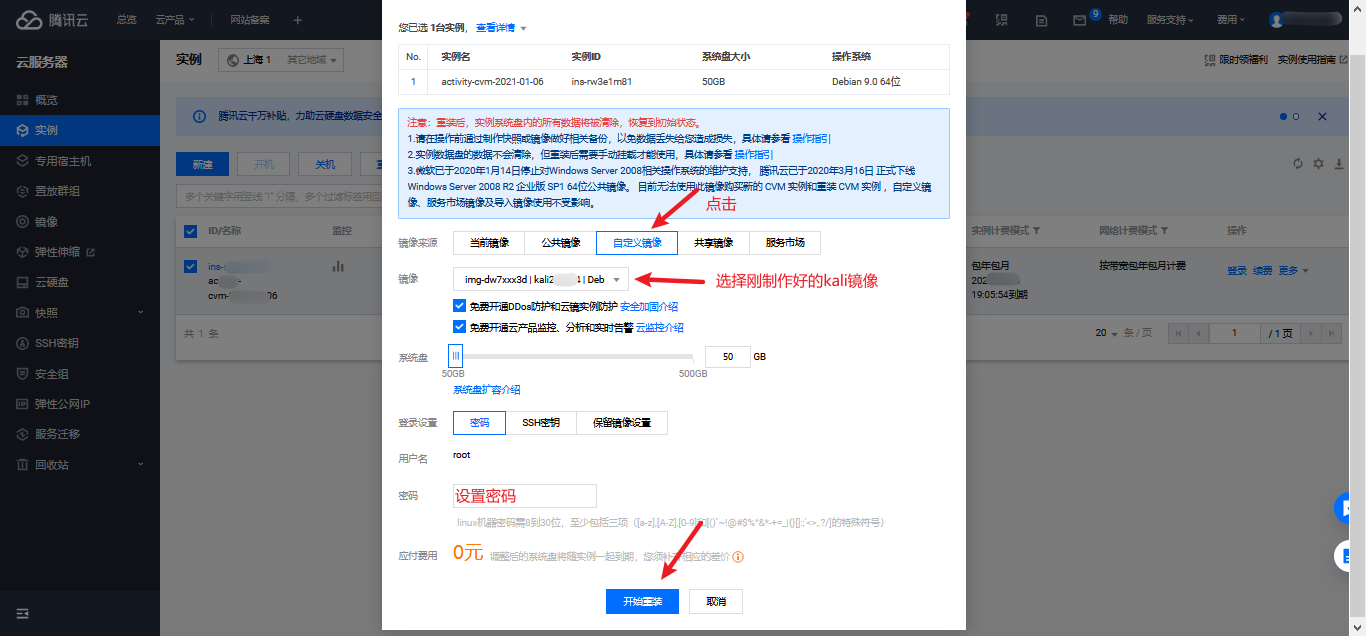This screenshot has height=636, width=1366.
Task: Open the table settings gear icon
Action: coord(1319,164)
